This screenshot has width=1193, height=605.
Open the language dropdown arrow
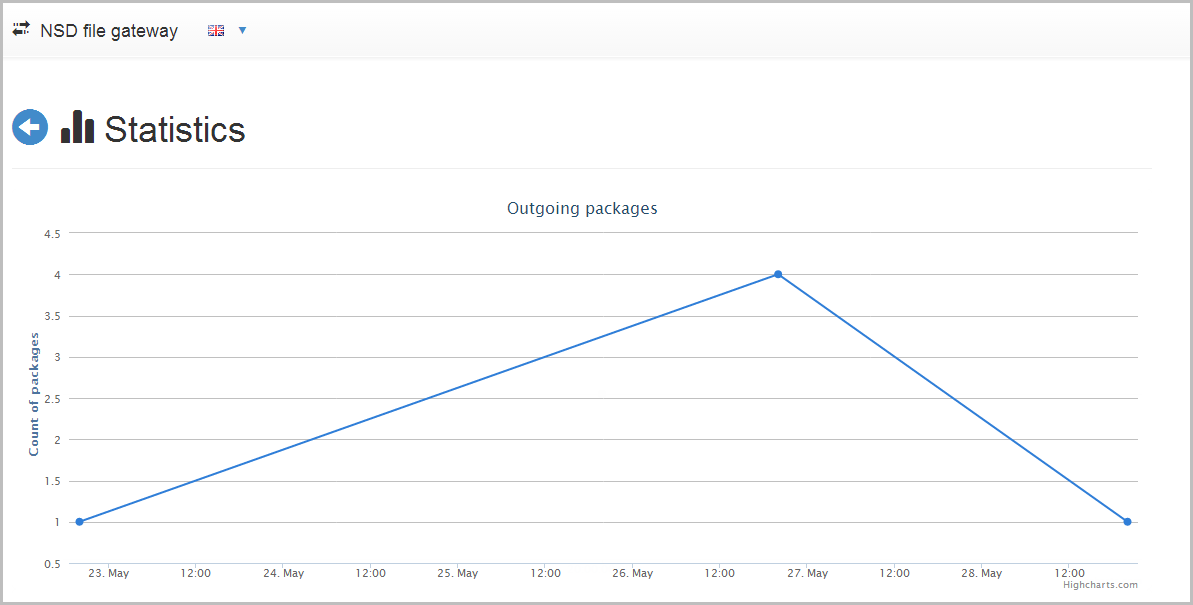(x=243, y=30)
